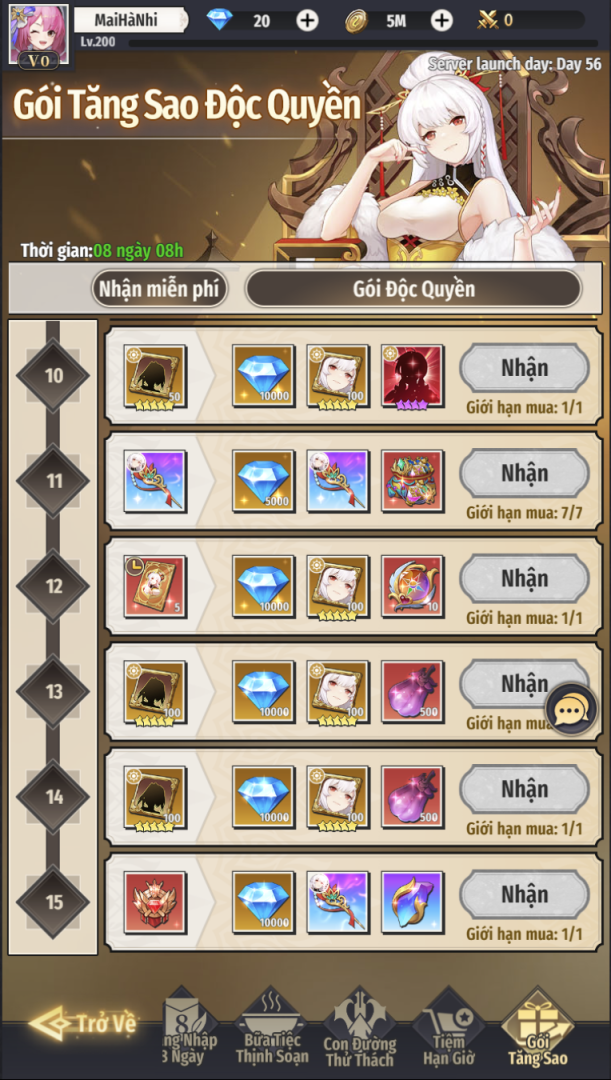Select the tier 13 diamond marker
Viewport: 611px width, 1080px height.
[x=53, y=692]
